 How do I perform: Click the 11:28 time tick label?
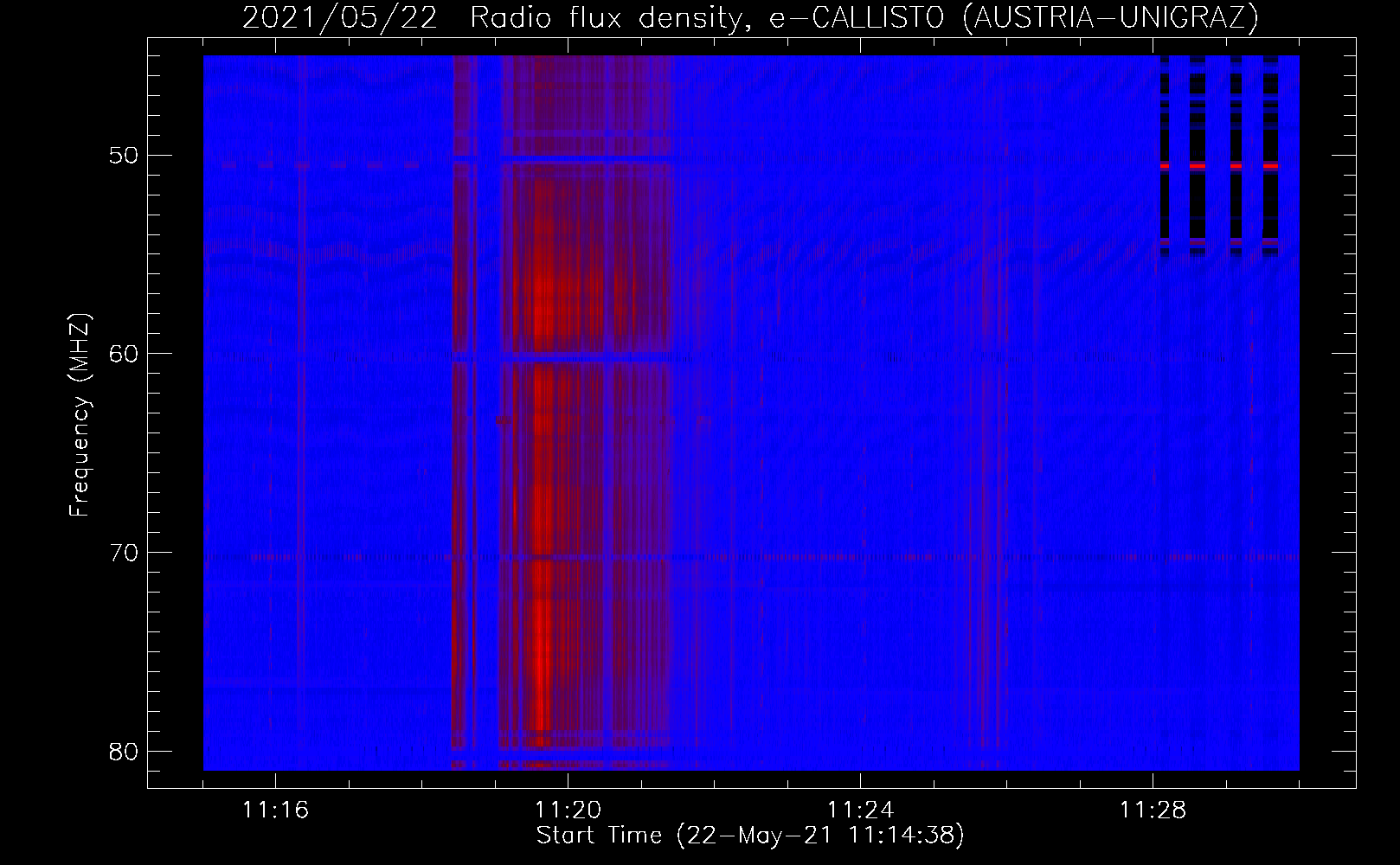[x=1153, y=811]
